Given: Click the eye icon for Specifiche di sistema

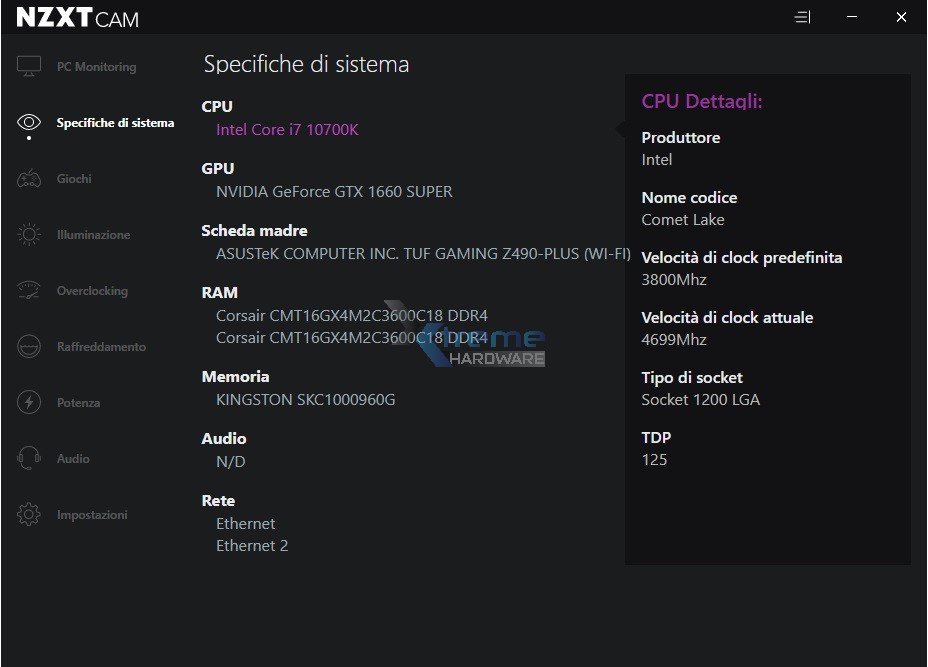Looking at the screenshot, I should [x=29, y=123].
